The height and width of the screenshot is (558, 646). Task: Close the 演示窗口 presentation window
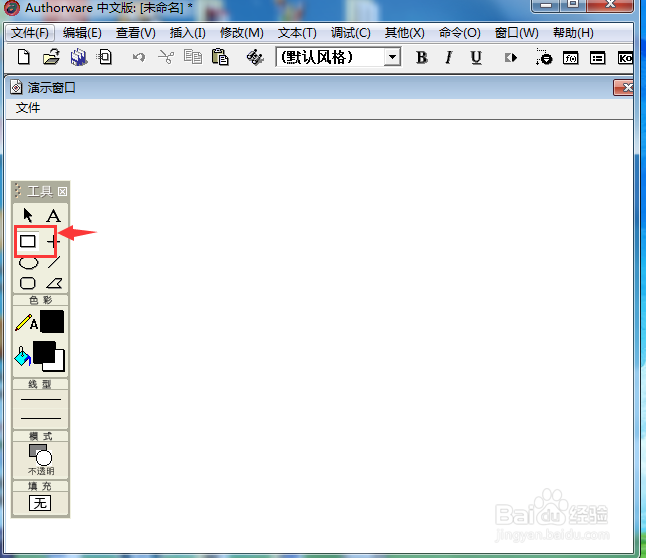[624, 87]
